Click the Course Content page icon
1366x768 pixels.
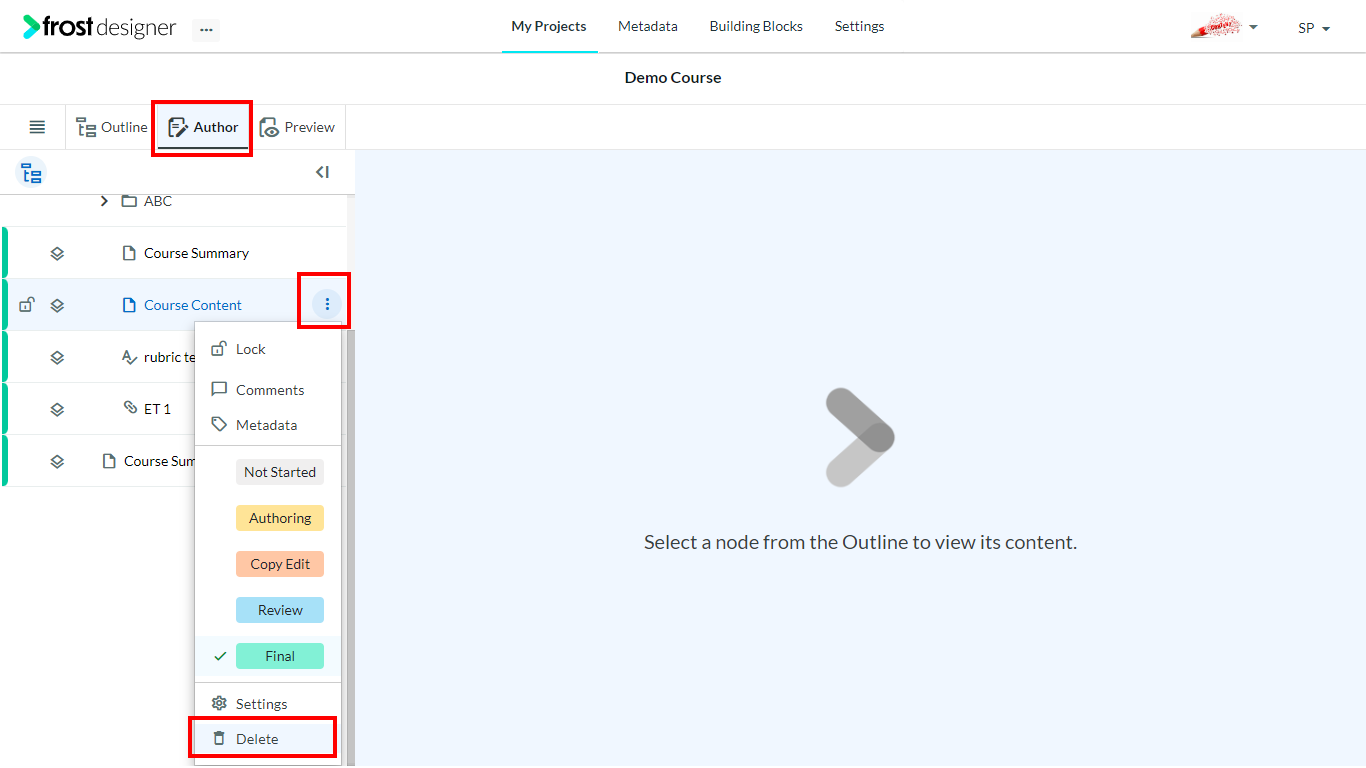[x=129, y=305]
